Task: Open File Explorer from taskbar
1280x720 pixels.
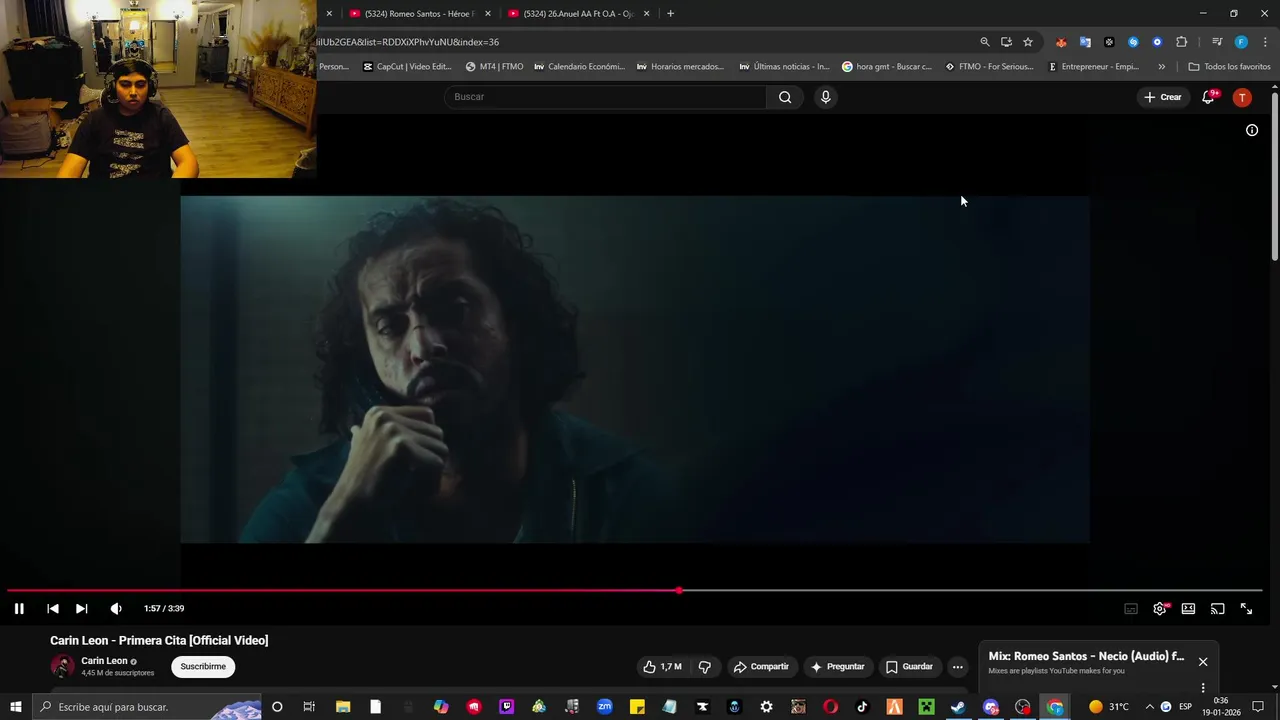Action: (x=343, y=707)
